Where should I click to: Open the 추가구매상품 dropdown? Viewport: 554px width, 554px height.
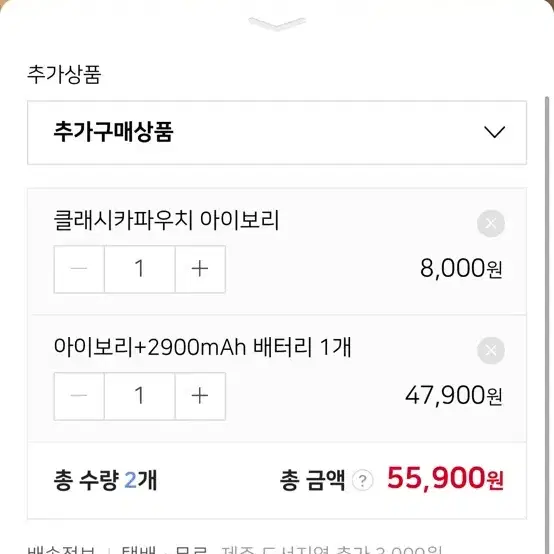277,132
